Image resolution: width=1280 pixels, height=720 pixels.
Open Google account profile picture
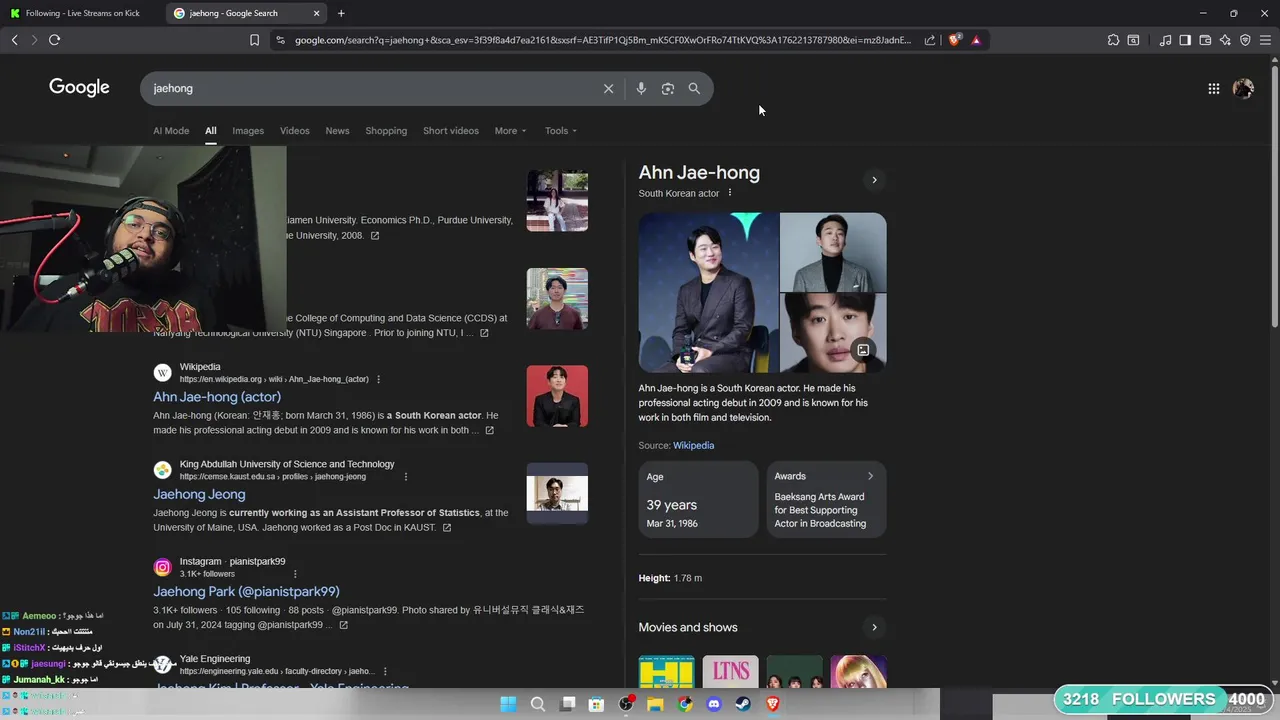[1243, 88]
